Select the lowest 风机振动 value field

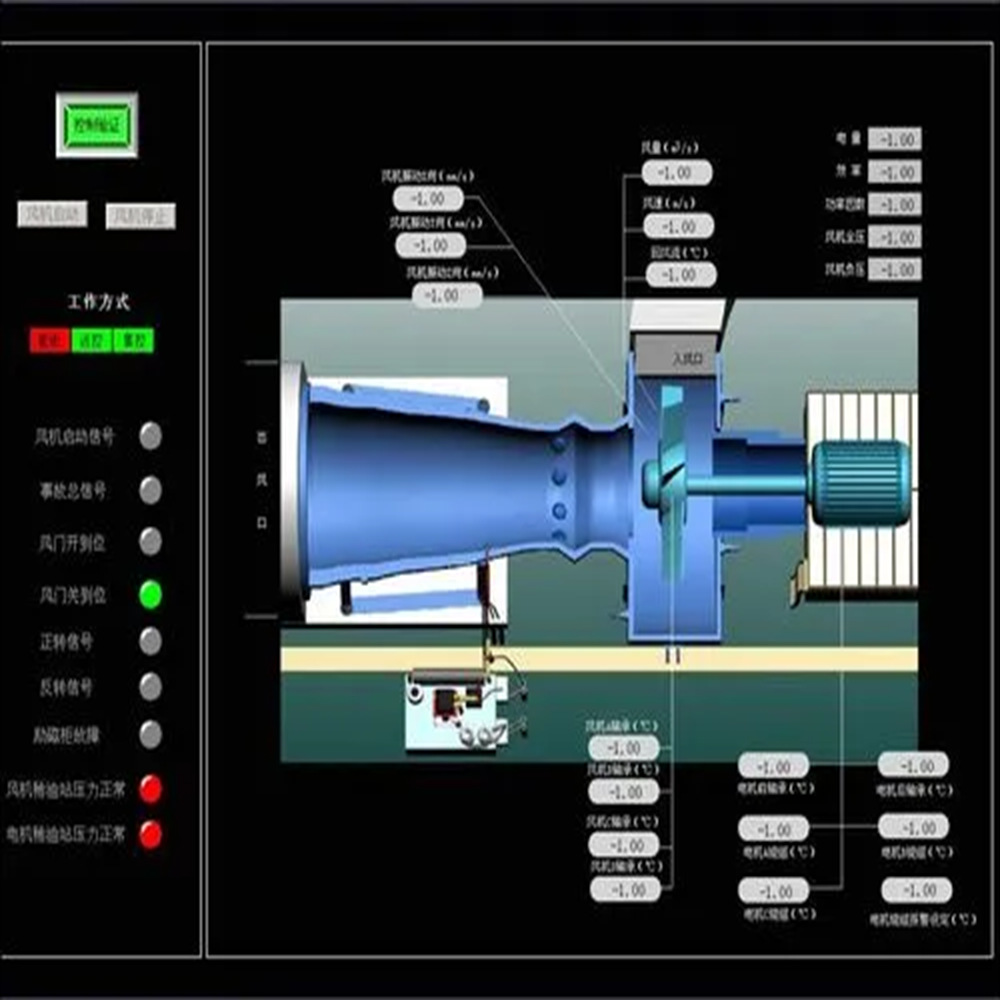447,296
